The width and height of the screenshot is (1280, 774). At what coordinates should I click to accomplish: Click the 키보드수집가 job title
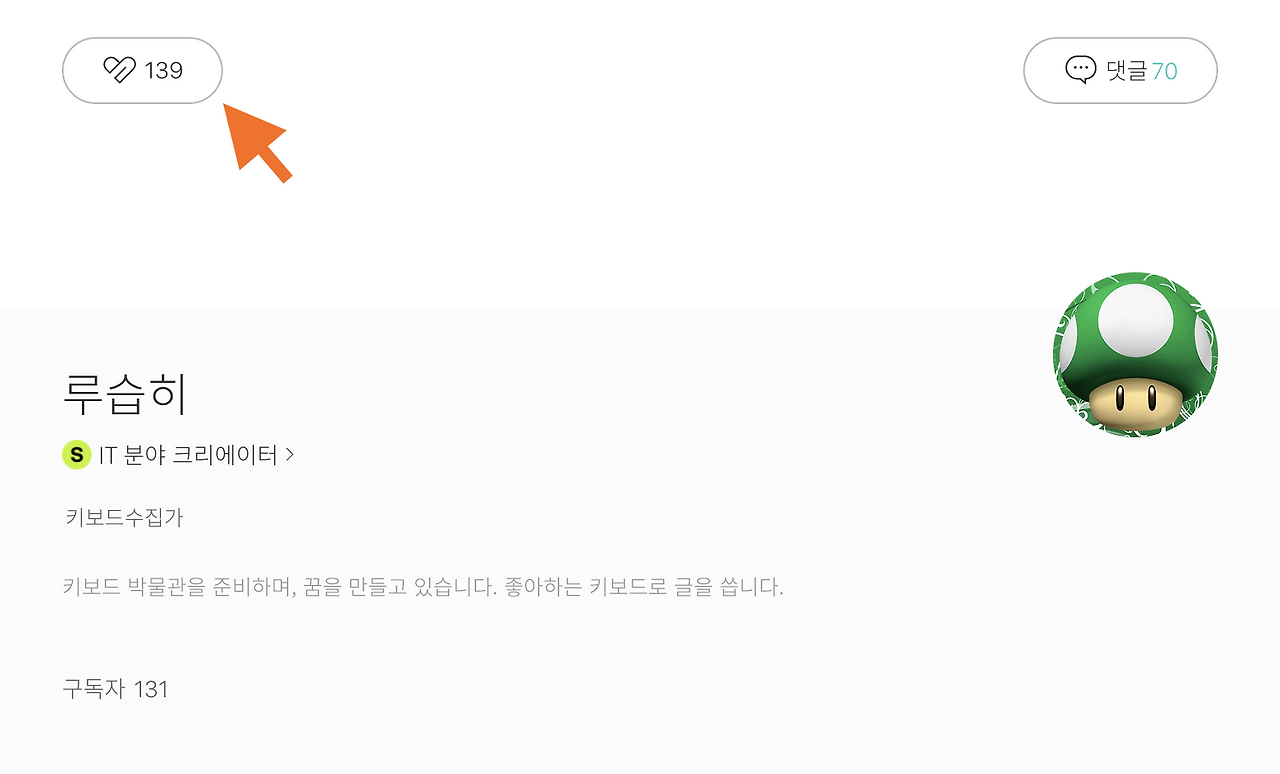[x=124, y=518]
